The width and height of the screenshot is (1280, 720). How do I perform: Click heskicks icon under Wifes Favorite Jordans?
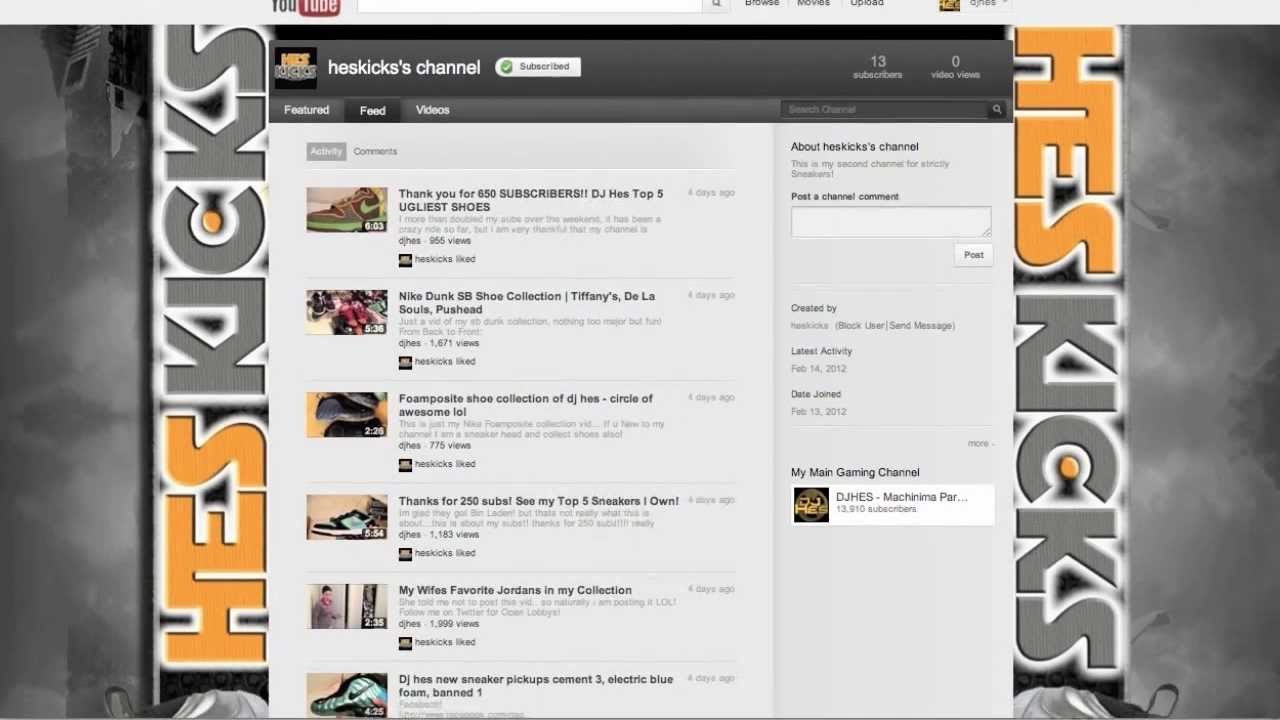(405, 642)
